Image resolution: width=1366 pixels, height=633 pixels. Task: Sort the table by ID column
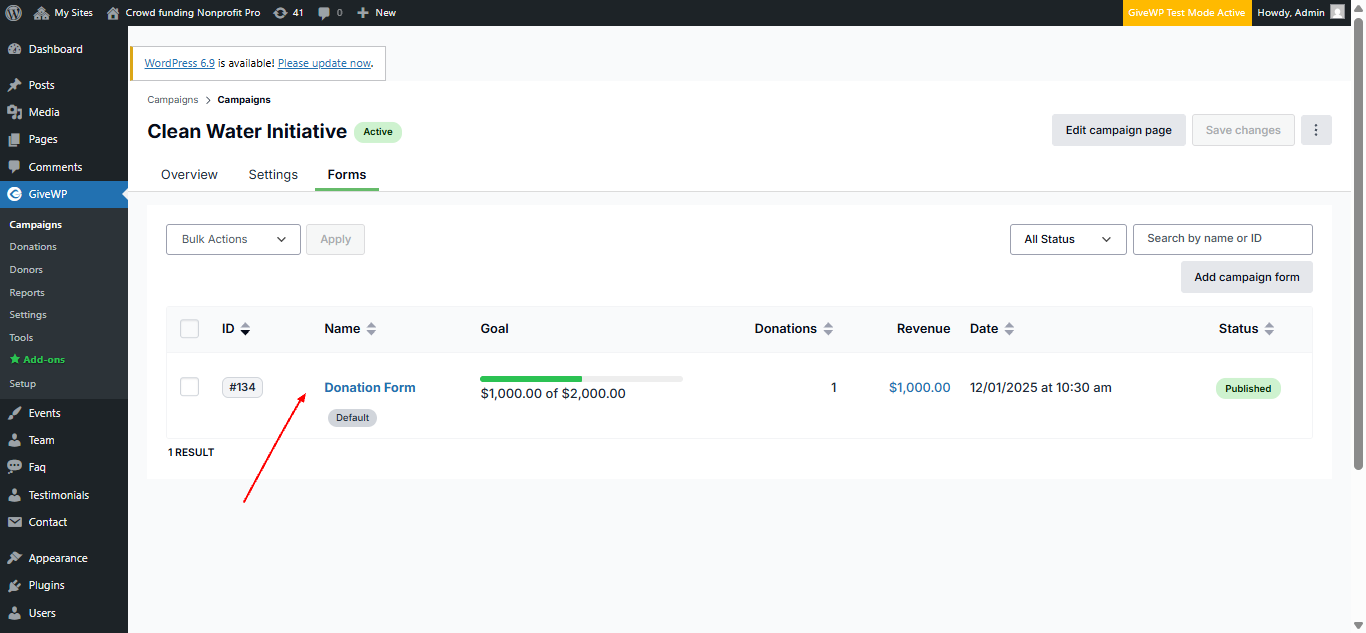(x=245, y=329)
